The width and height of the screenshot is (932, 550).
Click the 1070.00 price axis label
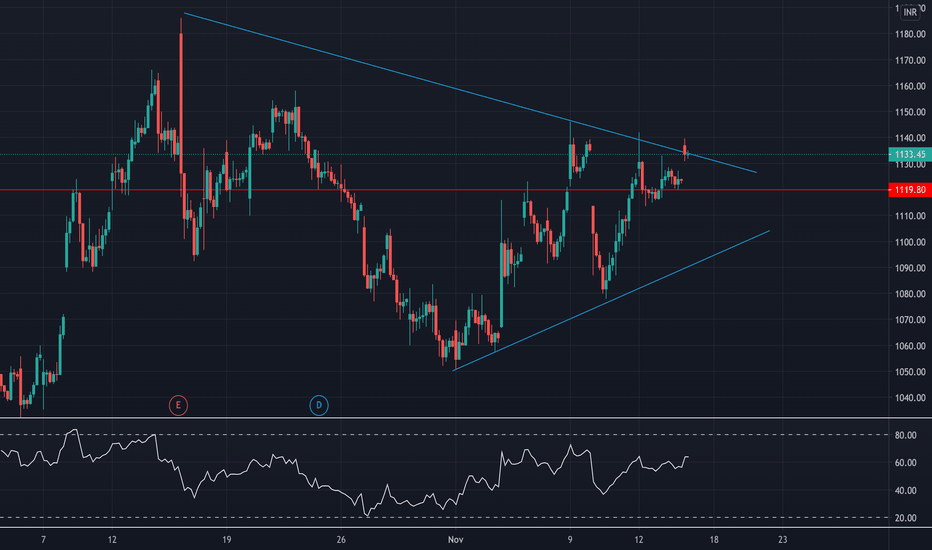(910, 320)
